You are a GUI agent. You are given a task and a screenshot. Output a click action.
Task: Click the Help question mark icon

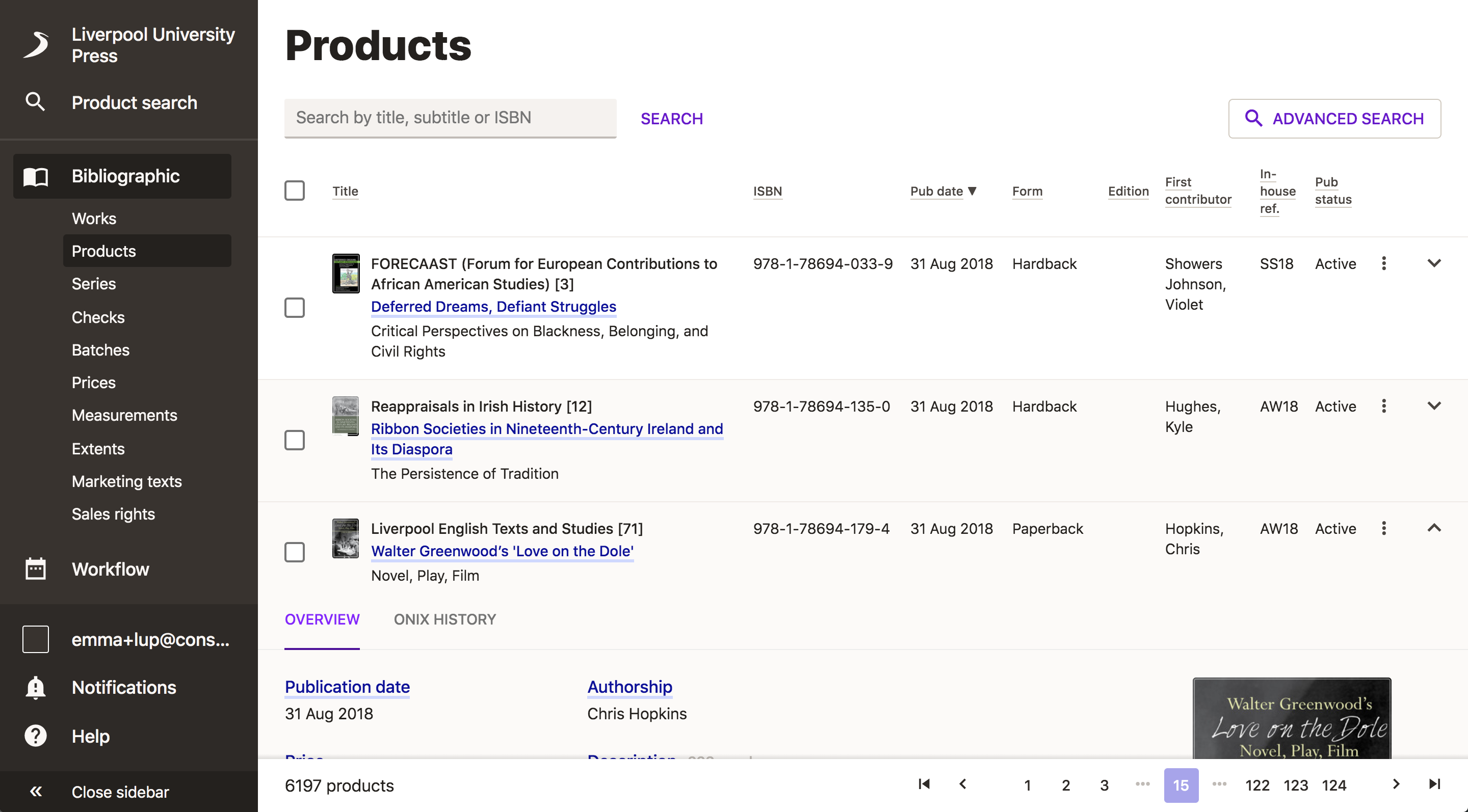click(35, 736)
